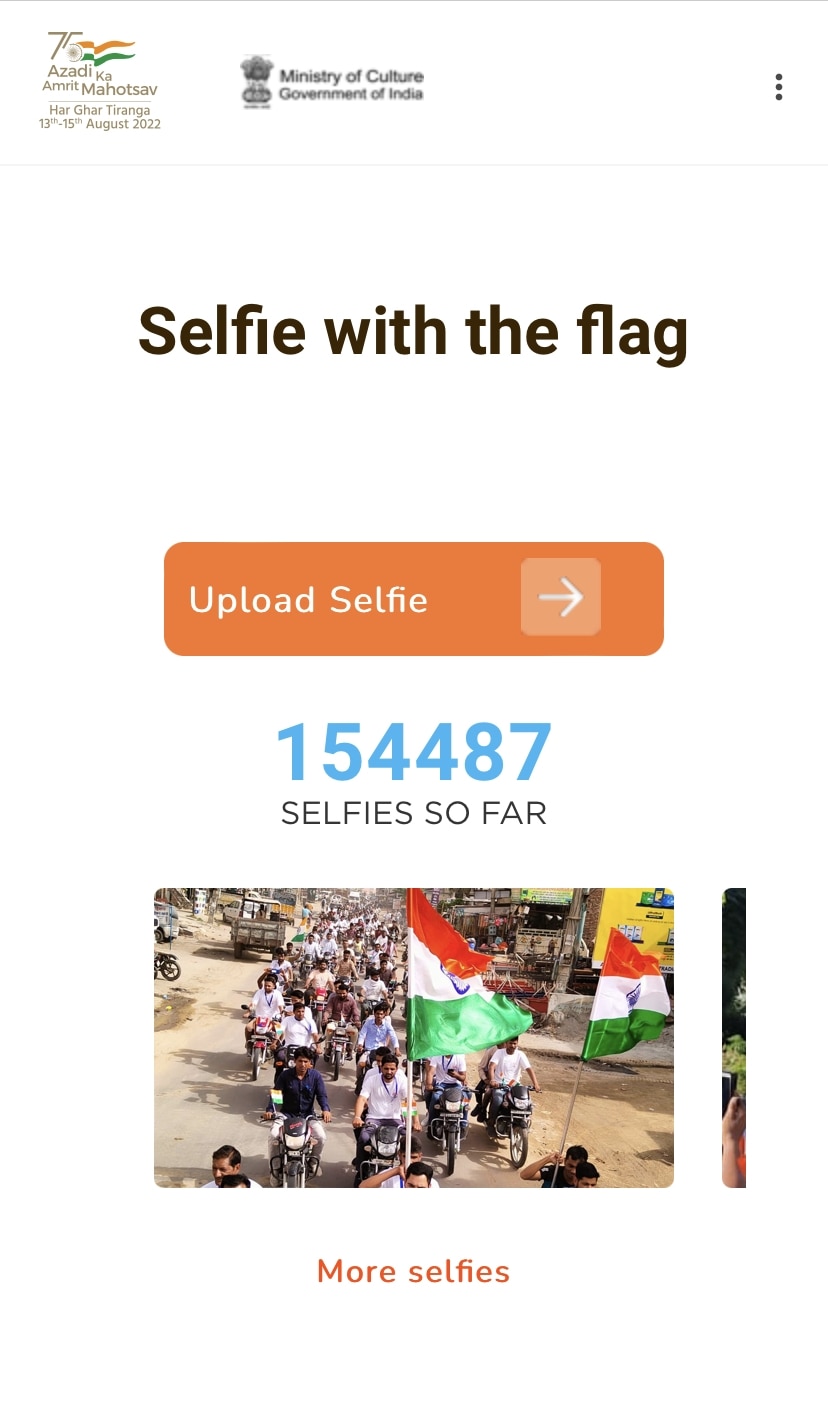Click the Government of India text line
The height and width of the screenshot is (1405, 828).
click(x=351, y=94)
